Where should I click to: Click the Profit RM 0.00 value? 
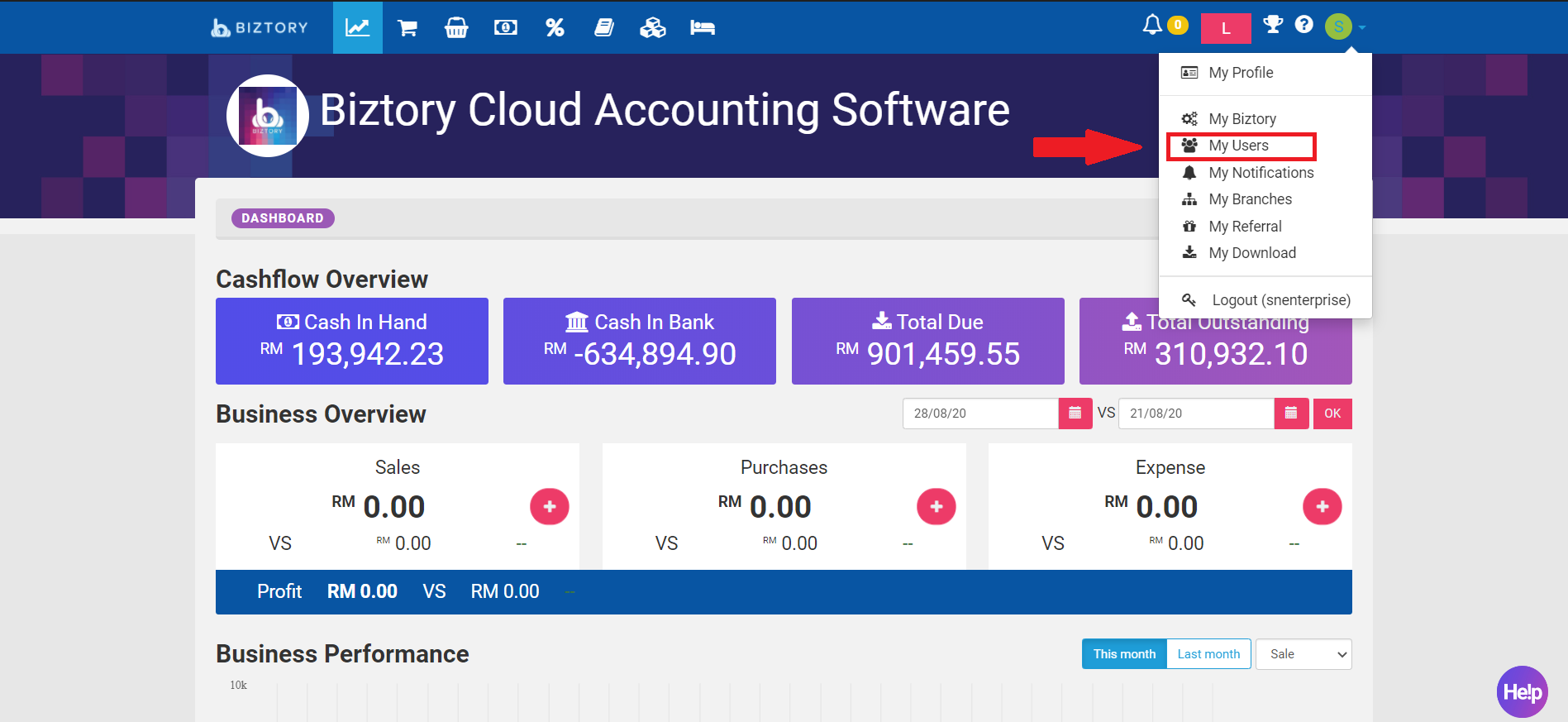362,592
